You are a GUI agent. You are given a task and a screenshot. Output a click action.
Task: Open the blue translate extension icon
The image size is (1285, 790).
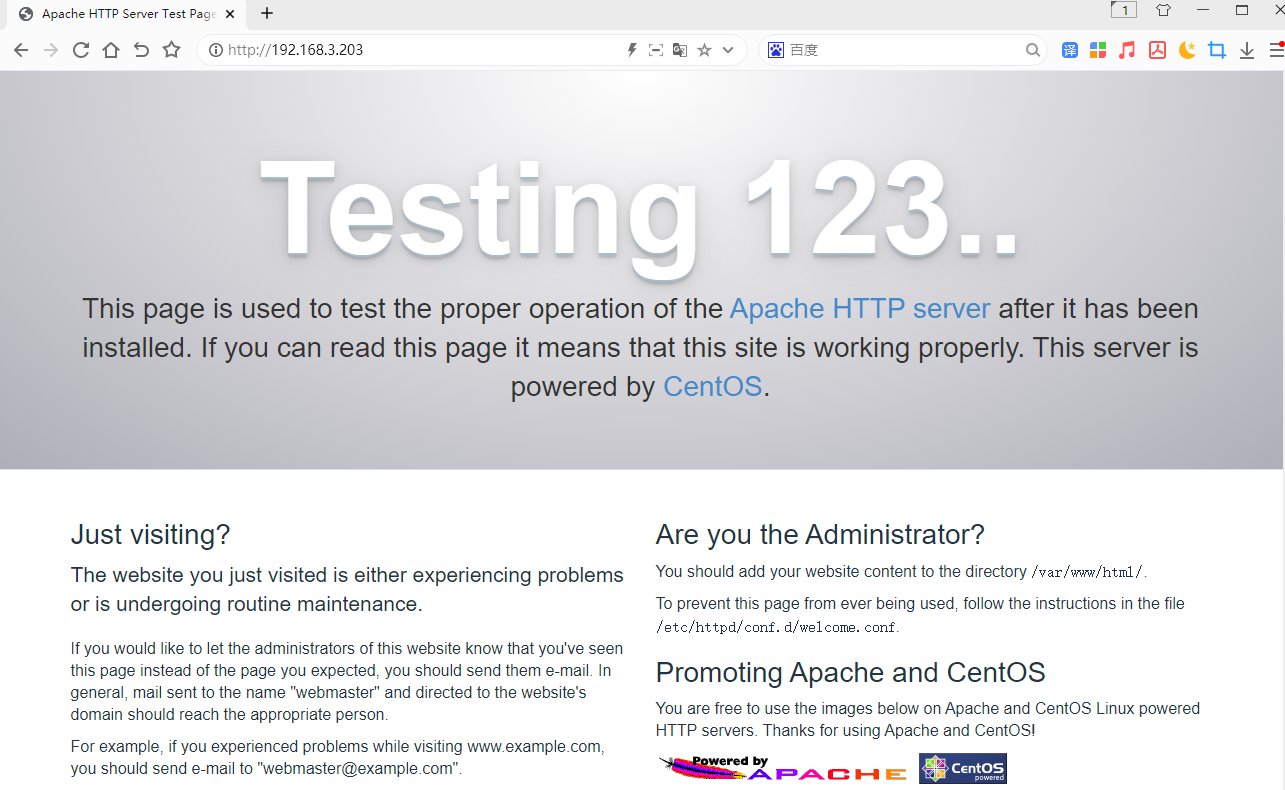tap(1070, 50)
